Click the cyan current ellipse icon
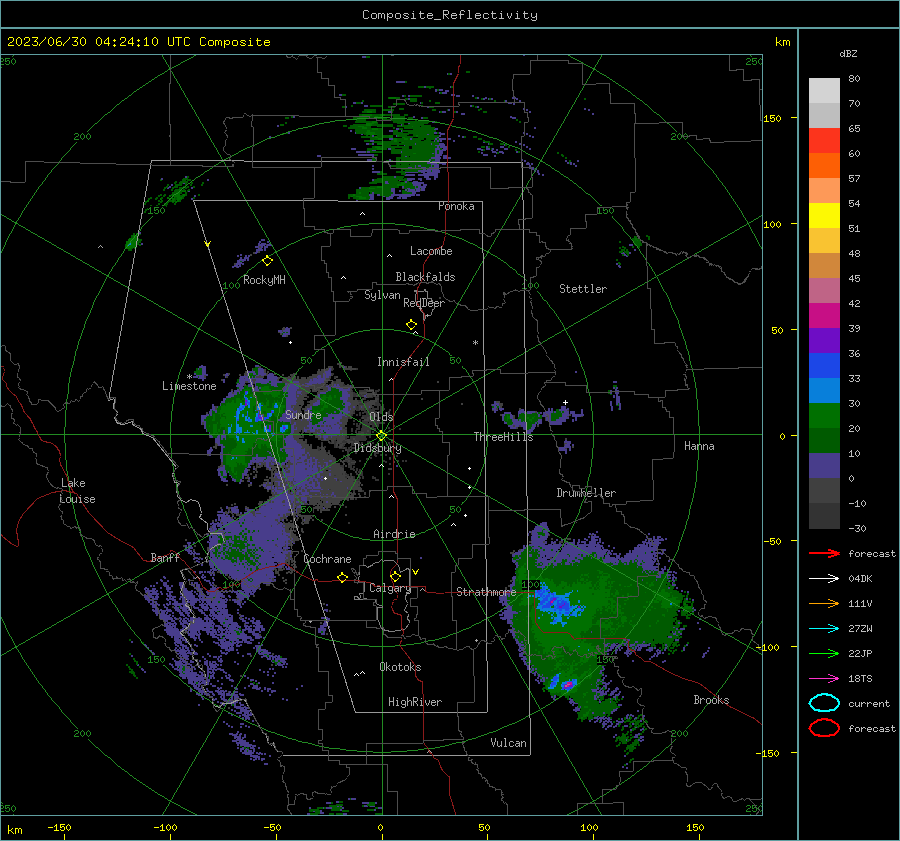This screenshot has height=841, width=900. pos(824,703)
